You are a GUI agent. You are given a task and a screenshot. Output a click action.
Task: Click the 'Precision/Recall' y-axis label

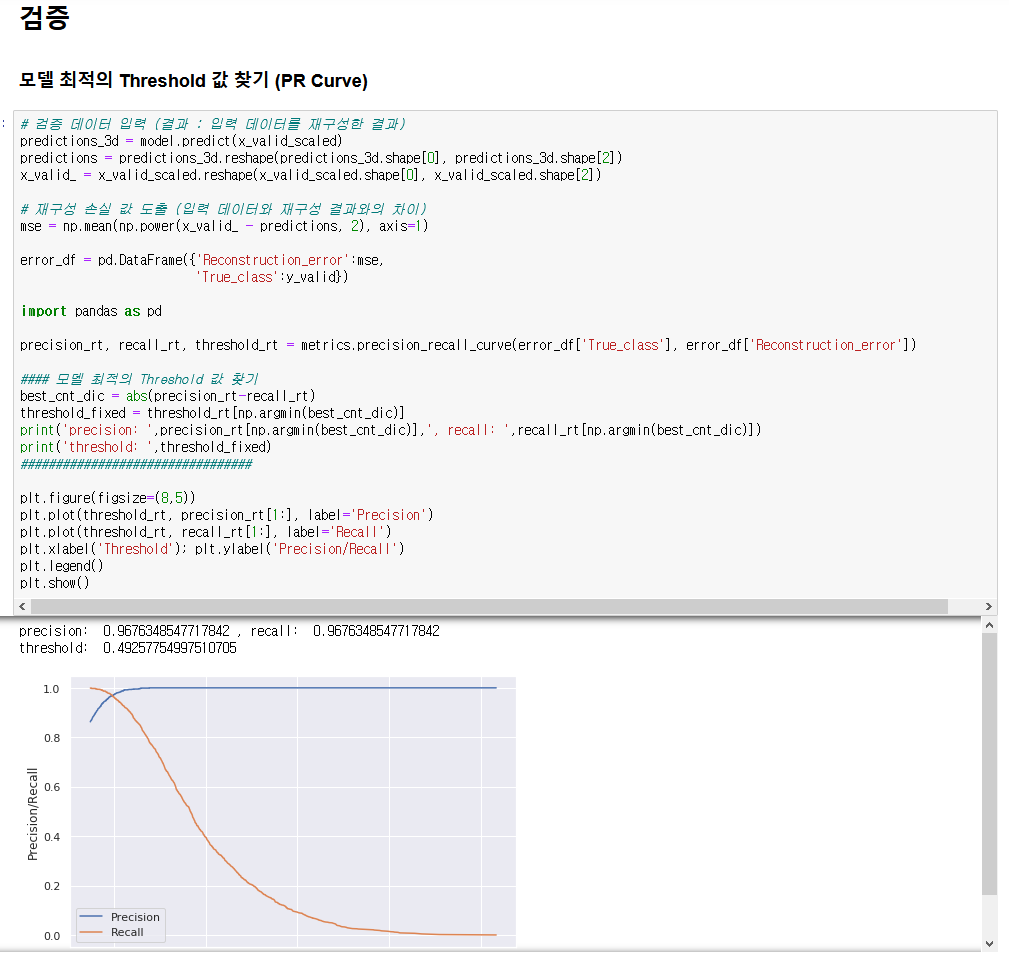pos(32,814)
